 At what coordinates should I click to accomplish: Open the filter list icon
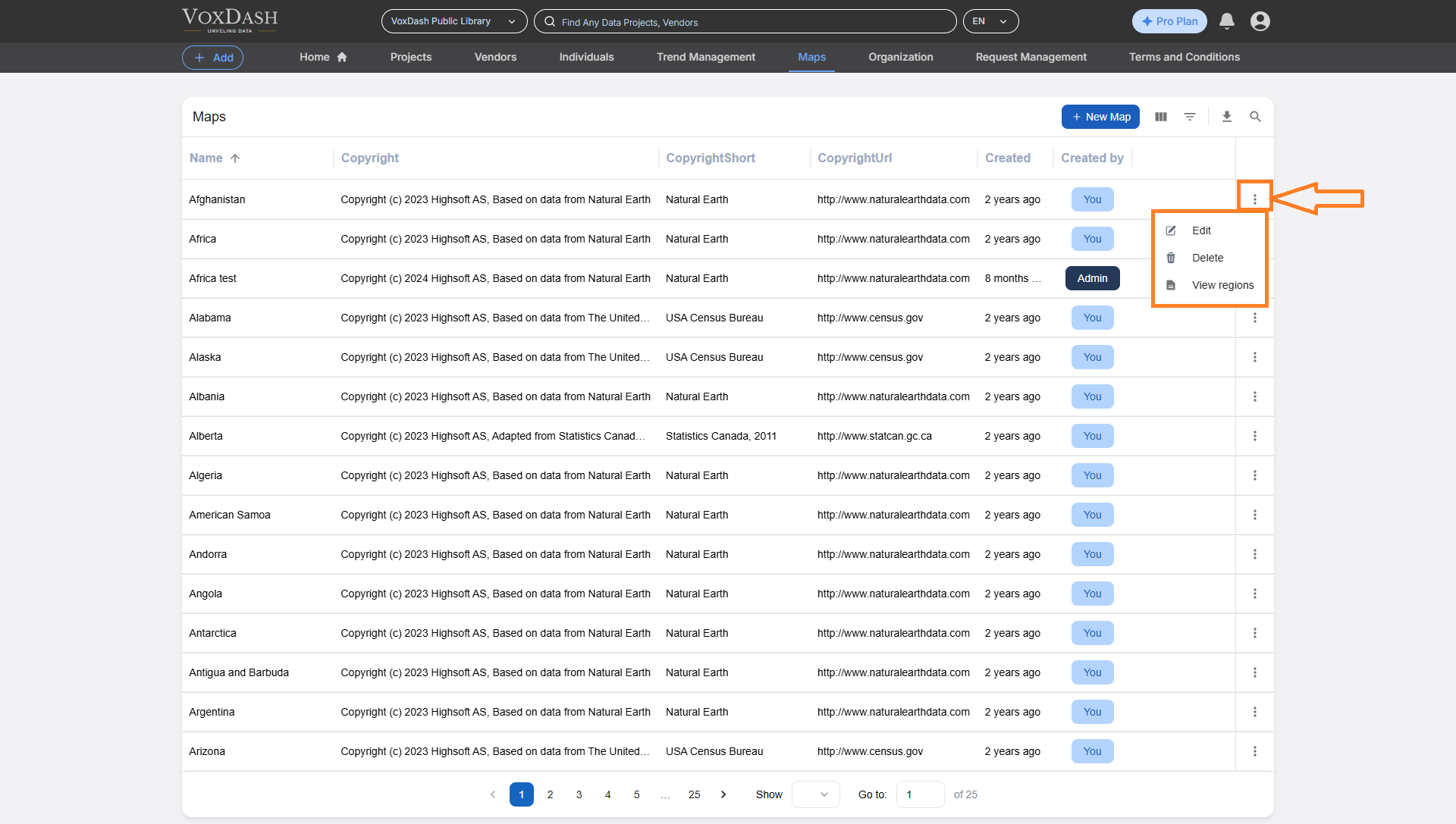tap(1189, 117)
